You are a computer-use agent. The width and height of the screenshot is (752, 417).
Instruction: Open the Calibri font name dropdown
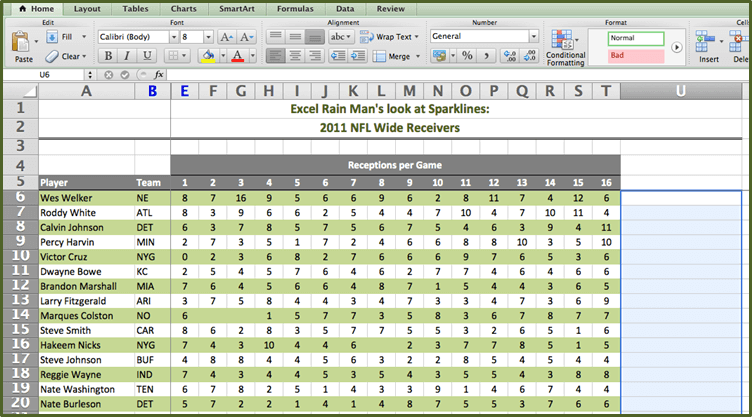(171, 37)
